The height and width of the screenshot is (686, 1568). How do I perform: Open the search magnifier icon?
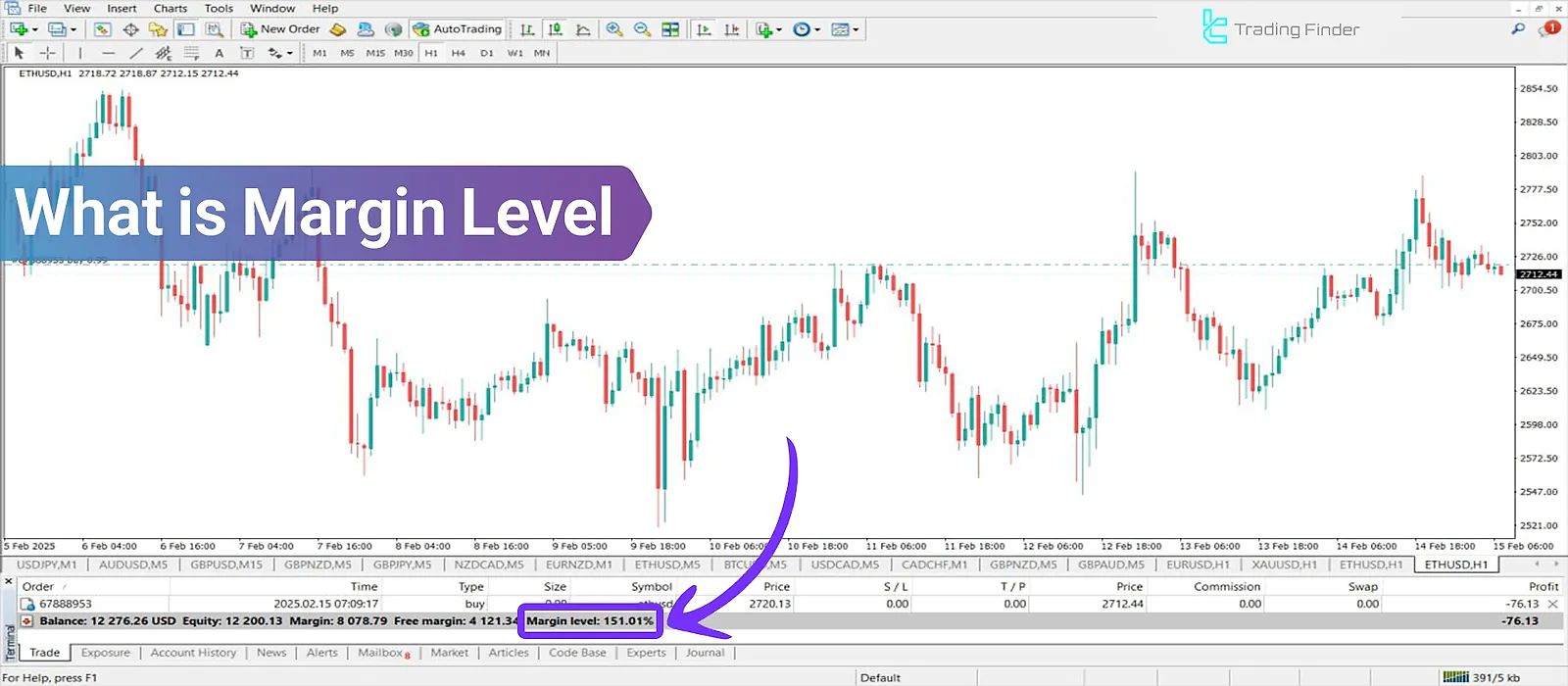[1518, 29]
